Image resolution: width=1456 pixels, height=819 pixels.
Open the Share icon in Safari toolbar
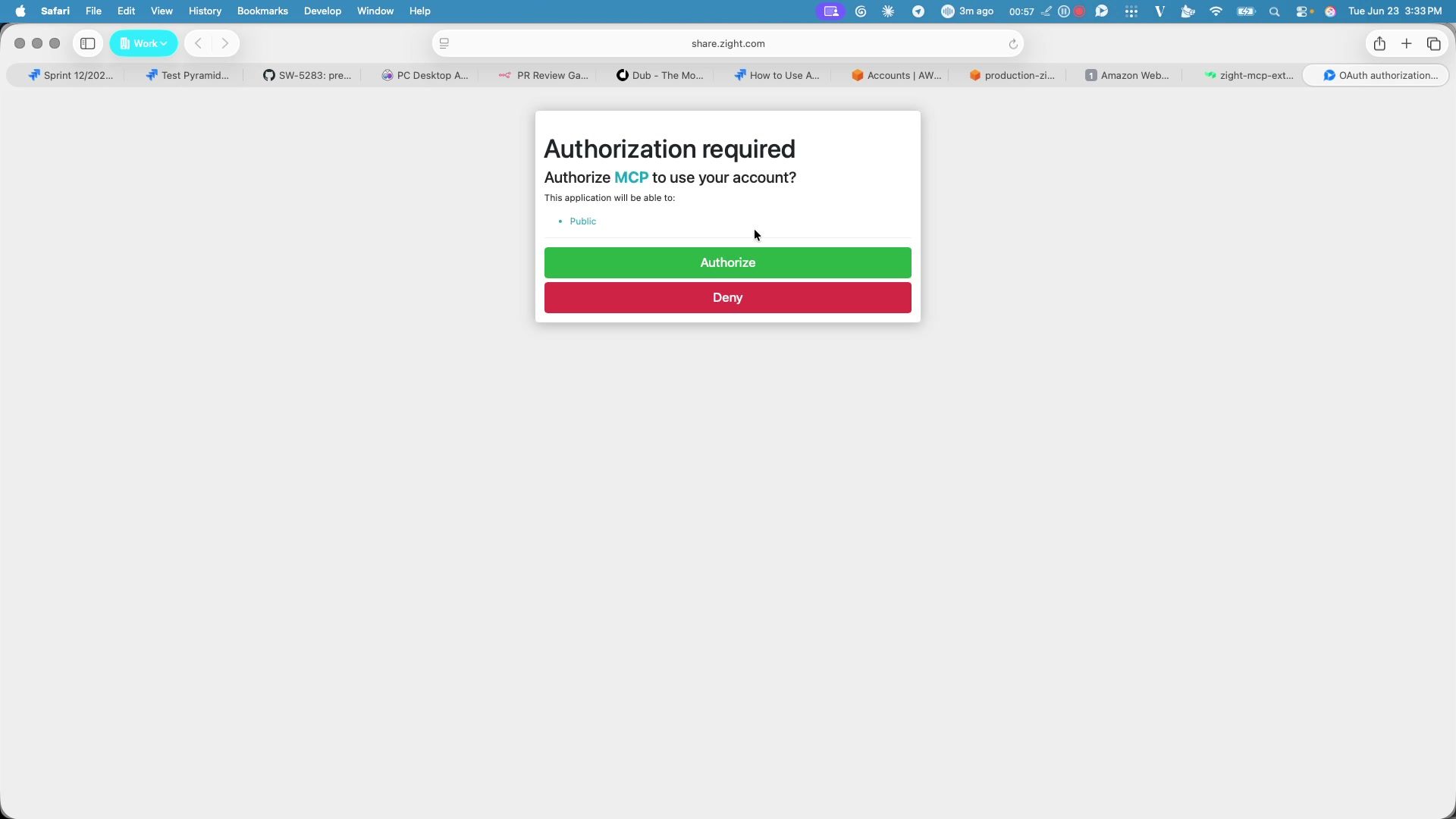coord(1379,43)
